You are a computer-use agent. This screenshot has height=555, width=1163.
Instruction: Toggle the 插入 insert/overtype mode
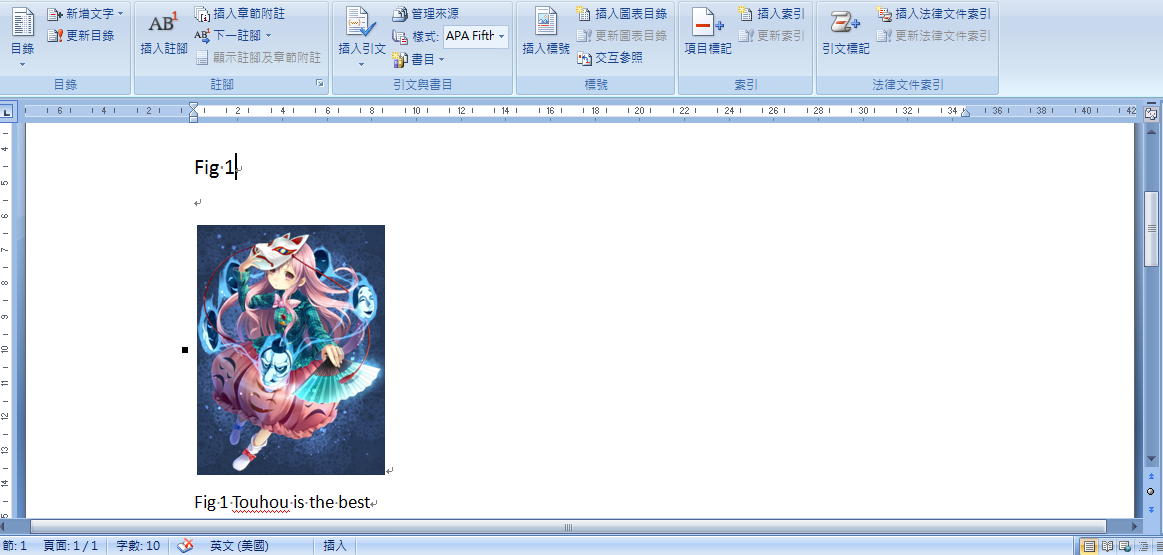tap(335, 546)
